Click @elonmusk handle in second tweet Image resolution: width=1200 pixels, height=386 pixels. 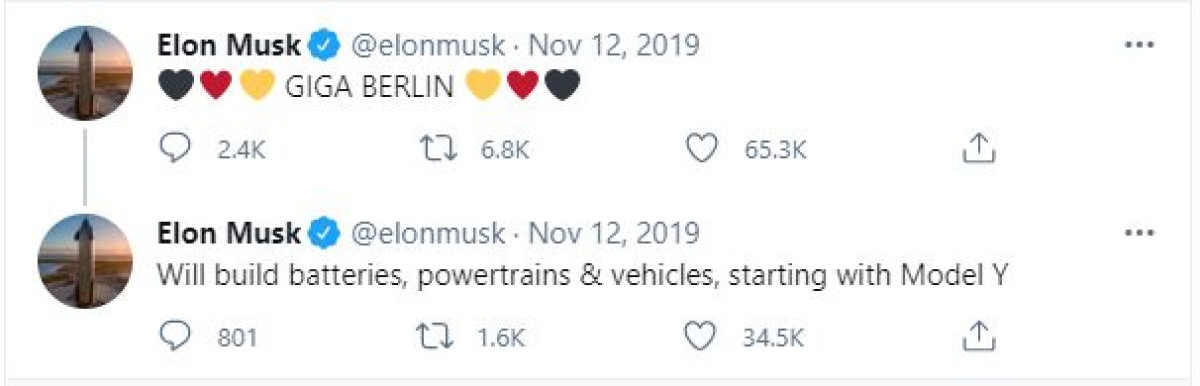(x=427, y=233)
